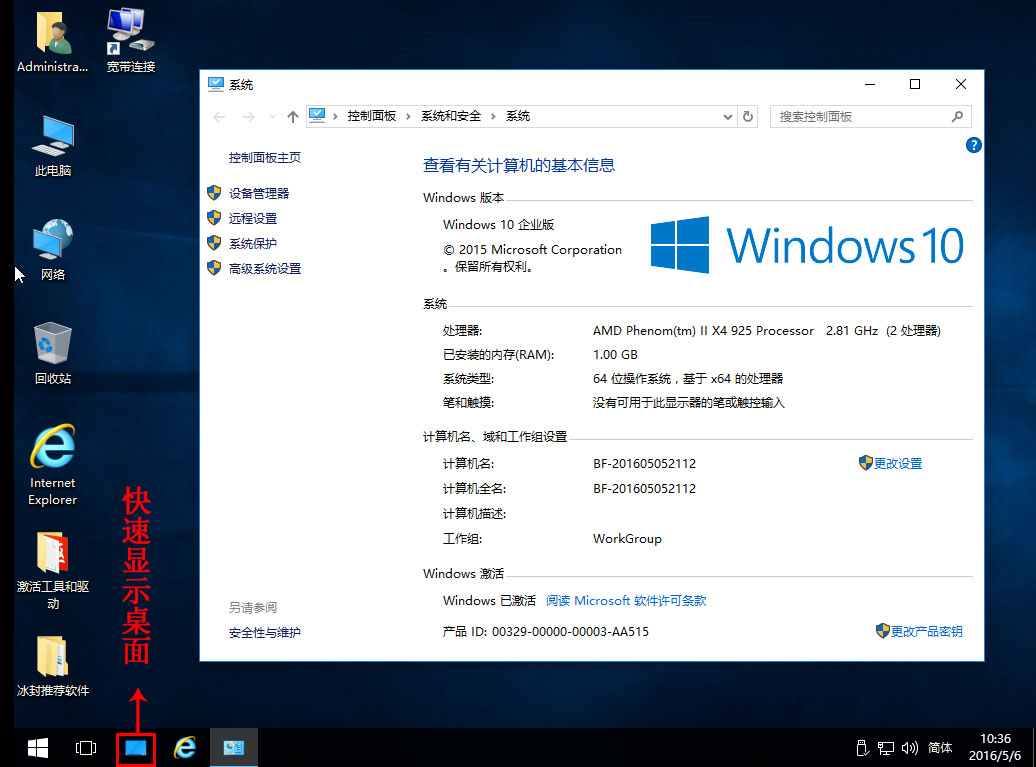Open the 宽带连接 desktop shortcut

point(131,40)
